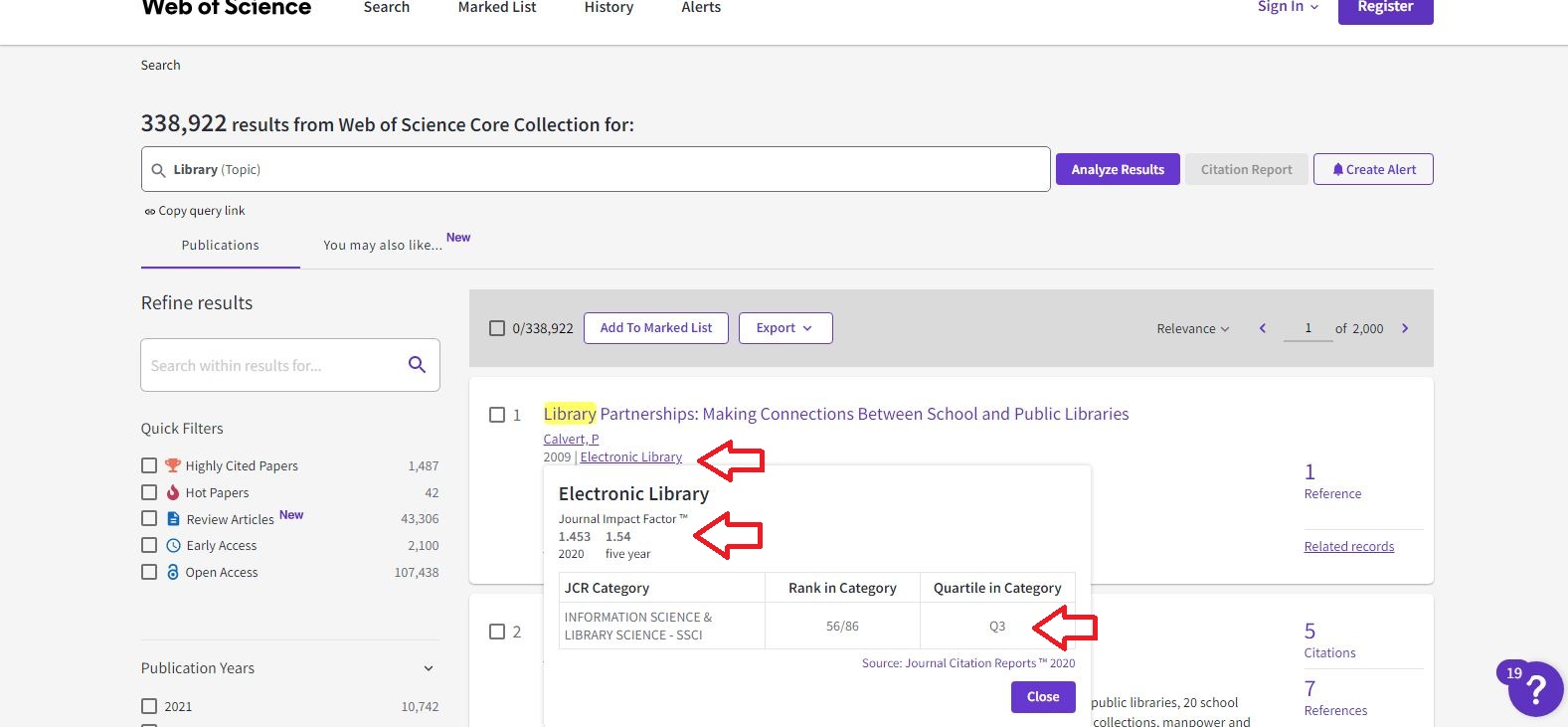The width and height of the screenshot is (1568, 727).
Task: Open Library Partnerships article title
Action: [x=836, y=414]
